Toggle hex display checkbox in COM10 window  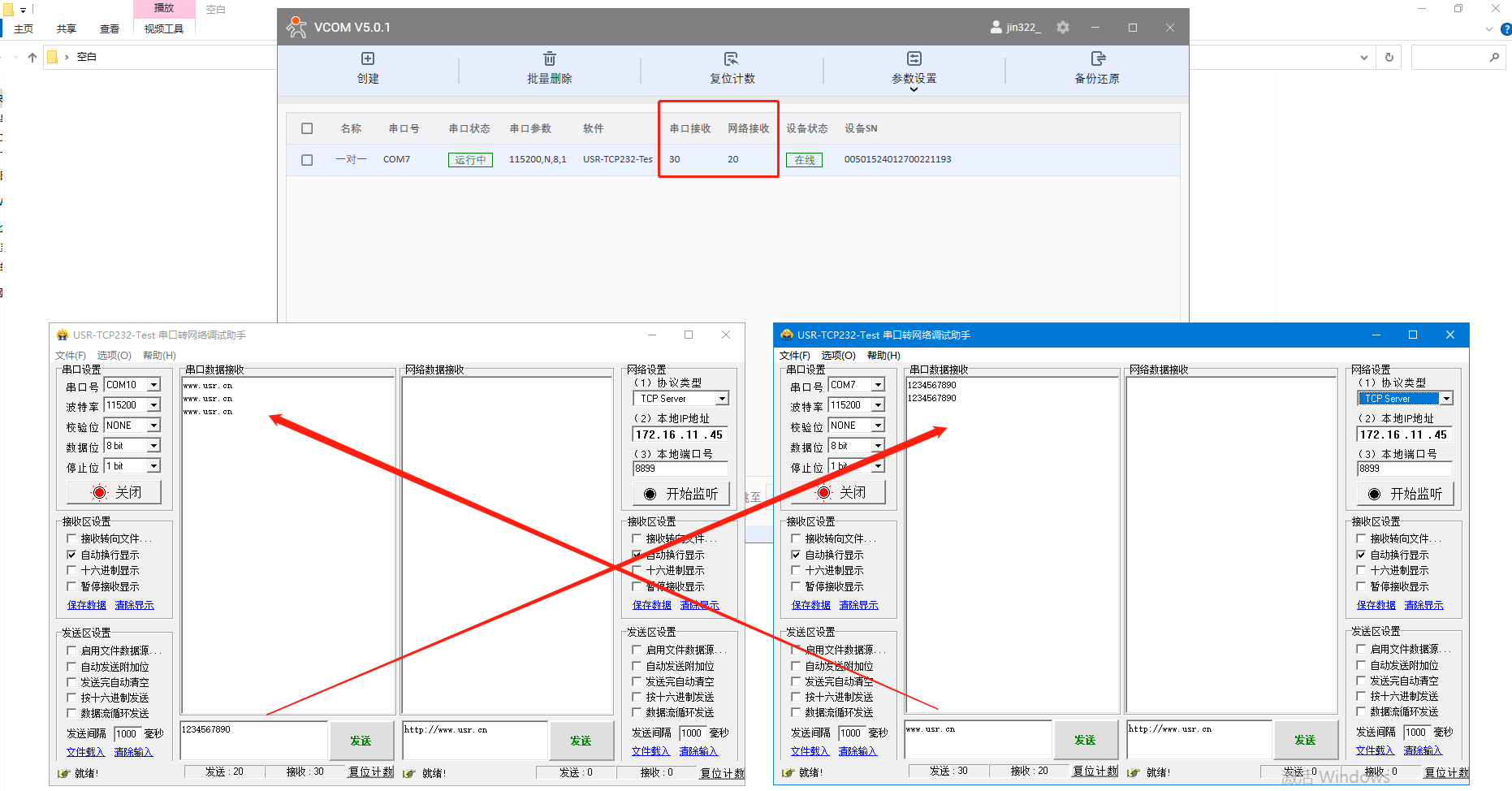coord(71,571)
